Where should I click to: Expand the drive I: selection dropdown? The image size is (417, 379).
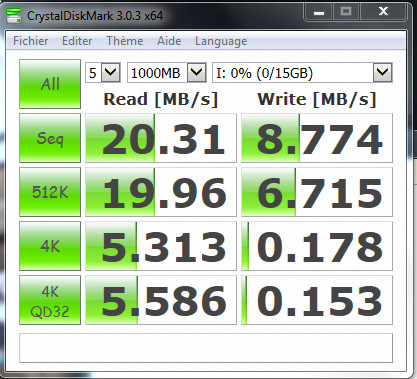click(382, 72)
